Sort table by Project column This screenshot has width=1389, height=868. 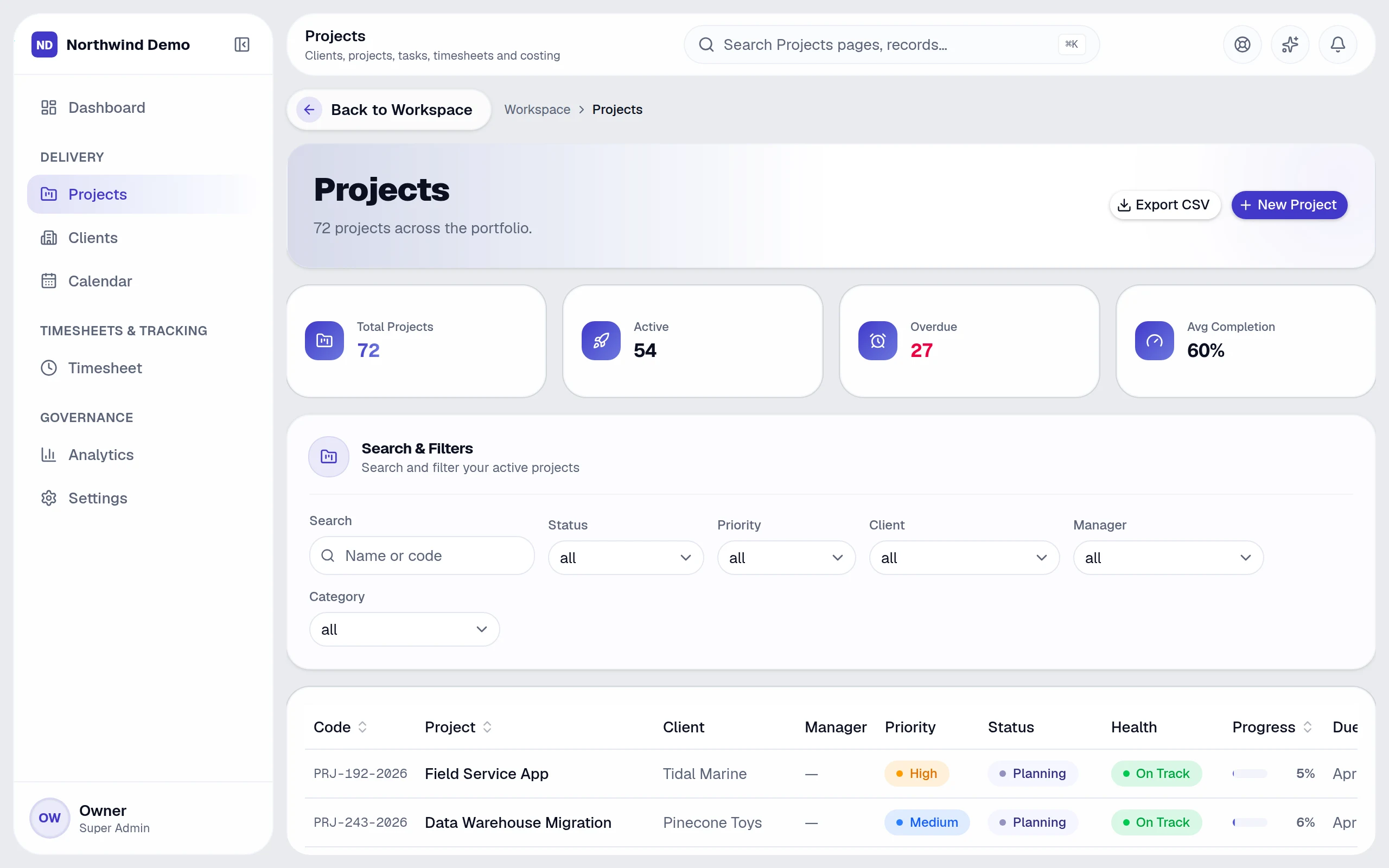(487, 727)
